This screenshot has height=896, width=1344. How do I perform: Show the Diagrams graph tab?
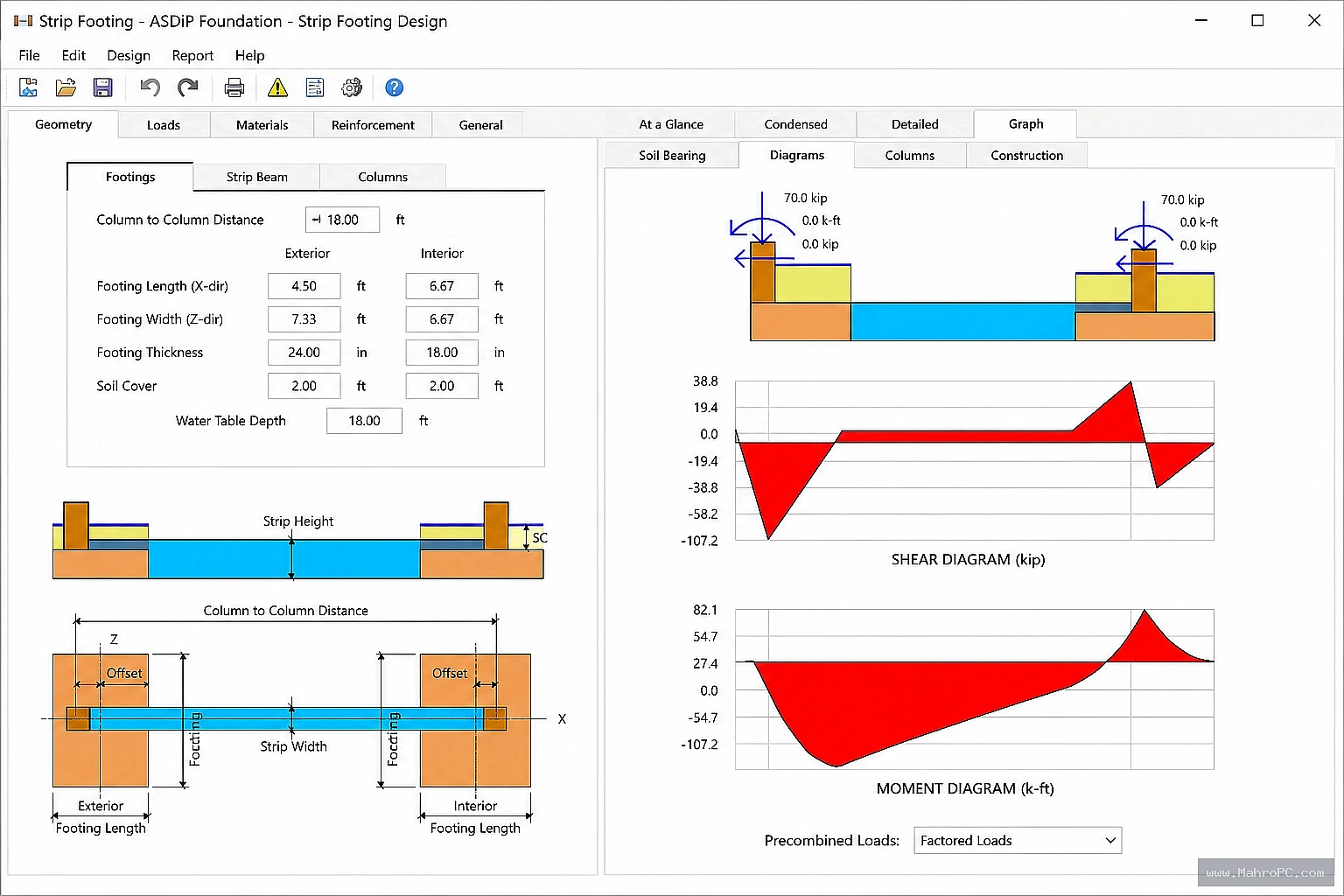coord(797,155)
